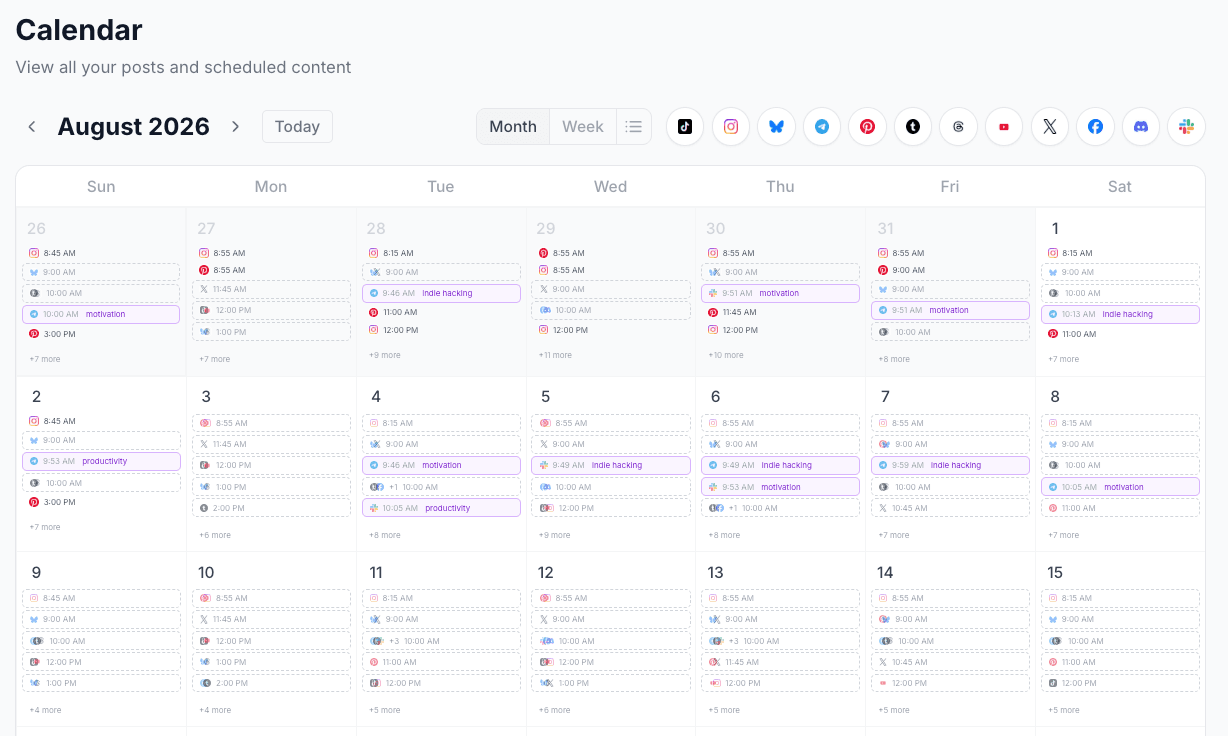
Task: Open 9:49 AM indie hacking post on August 5
Action: [x=611, y=465]
